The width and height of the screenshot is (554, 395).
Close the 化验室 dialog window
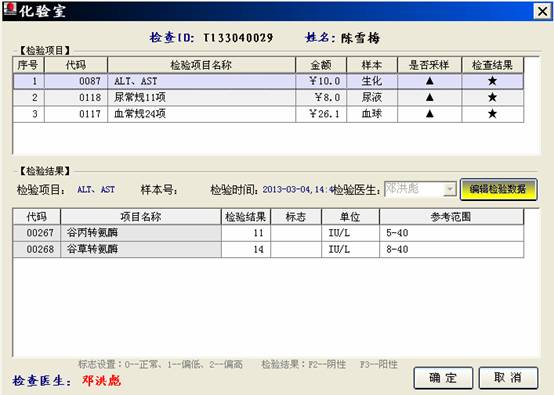click(x=542, y=11)
